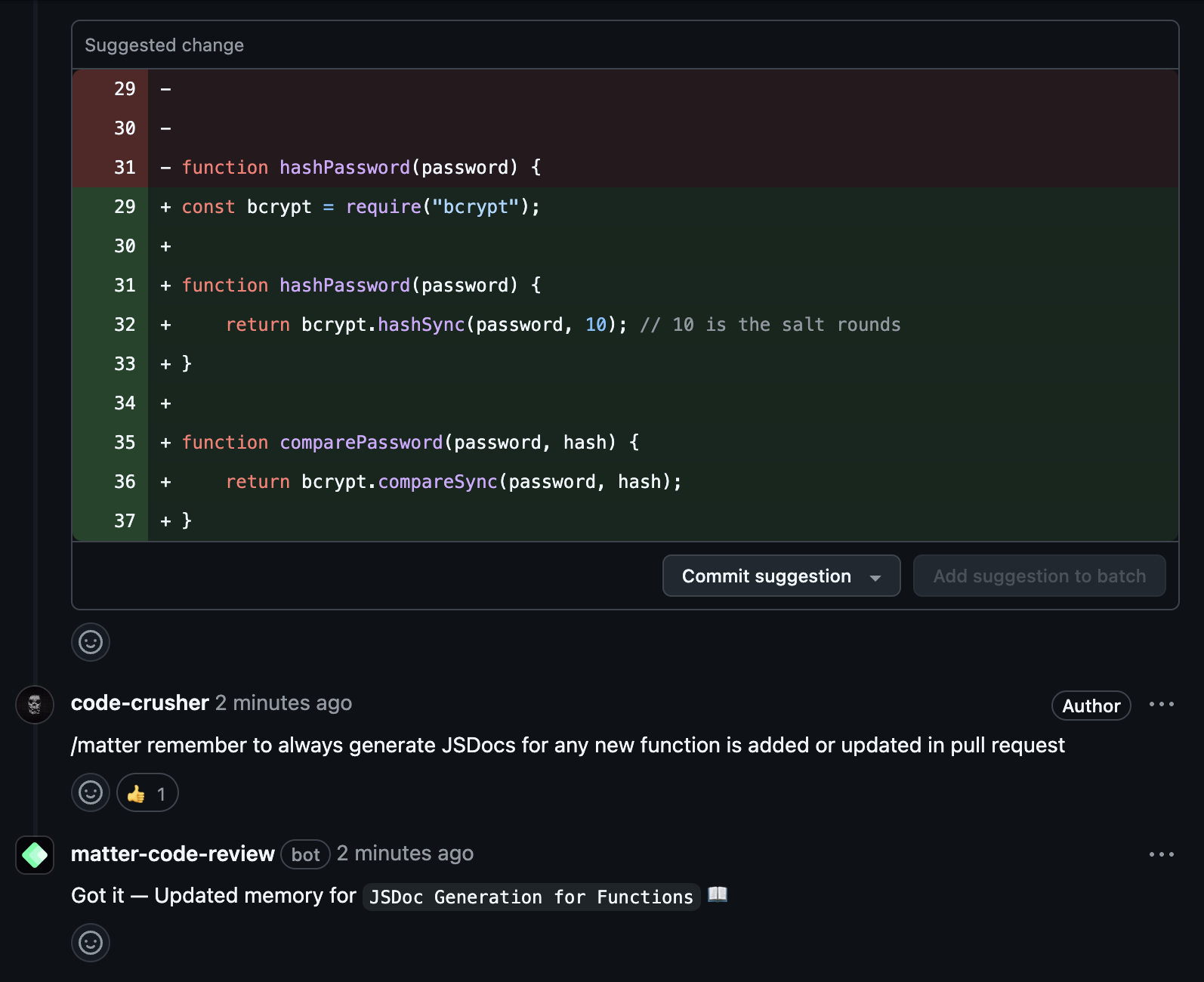Open matter-code-review comment options menu
This screenshot has width=1204, height=982.
[1161, 854]
